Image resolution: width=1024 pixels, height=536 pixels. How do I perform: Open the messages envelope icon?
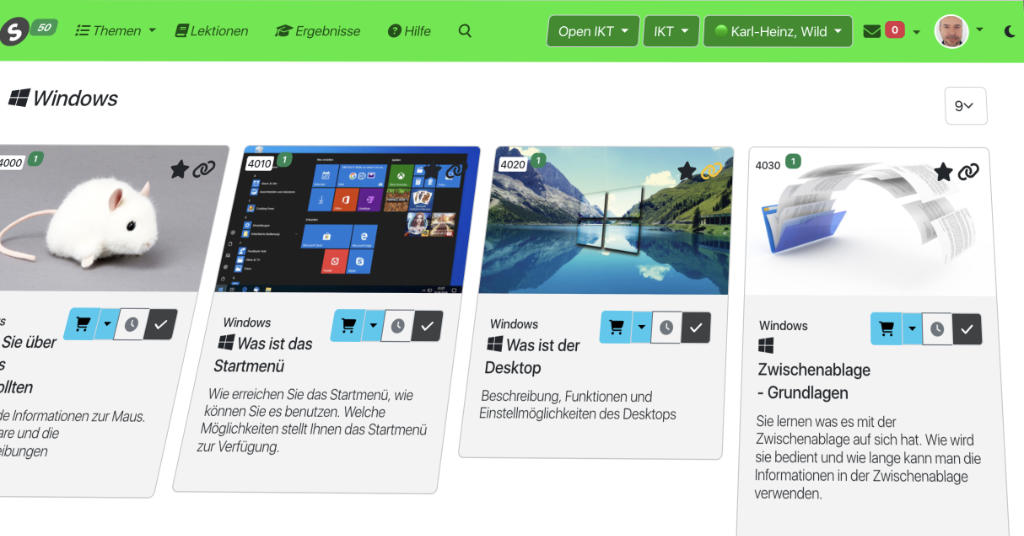[872, 31]
